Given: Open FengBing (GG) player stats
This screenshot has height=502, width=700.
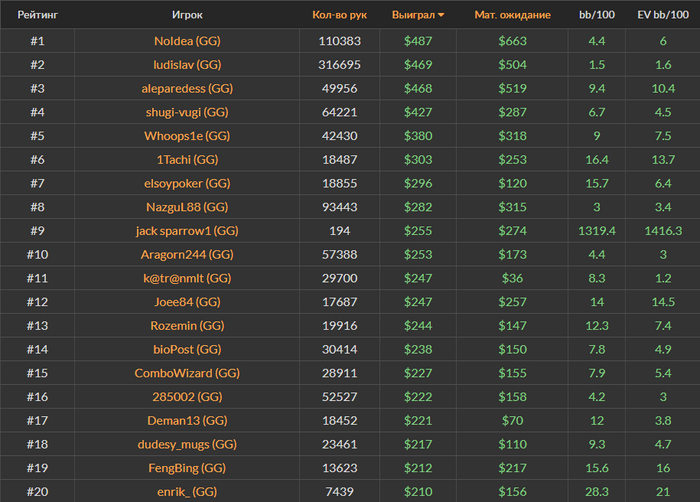Looking at the screenshot, I should click(187, 467).
